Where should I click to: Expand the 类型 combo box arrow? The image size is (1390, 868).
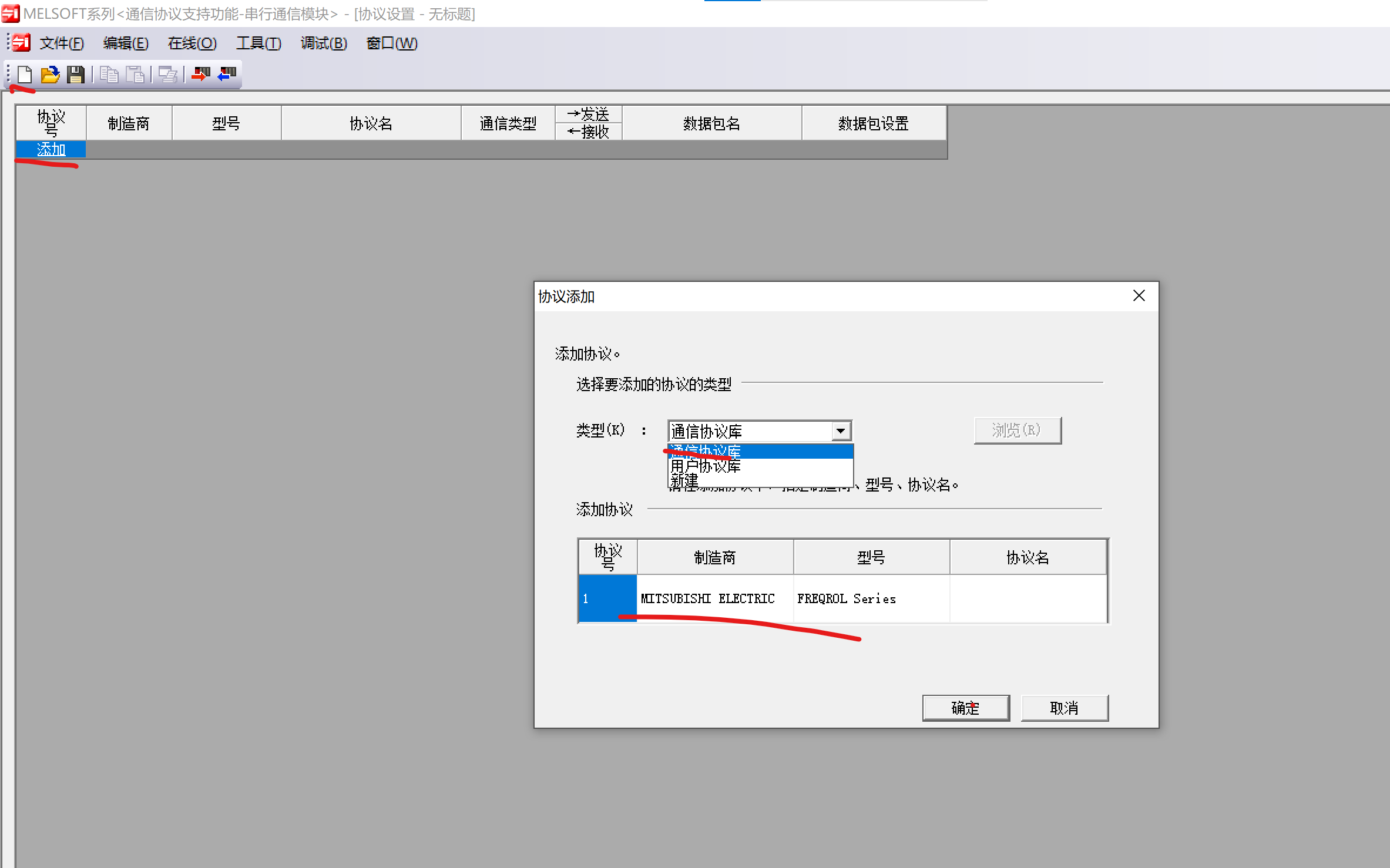(841, 431)
